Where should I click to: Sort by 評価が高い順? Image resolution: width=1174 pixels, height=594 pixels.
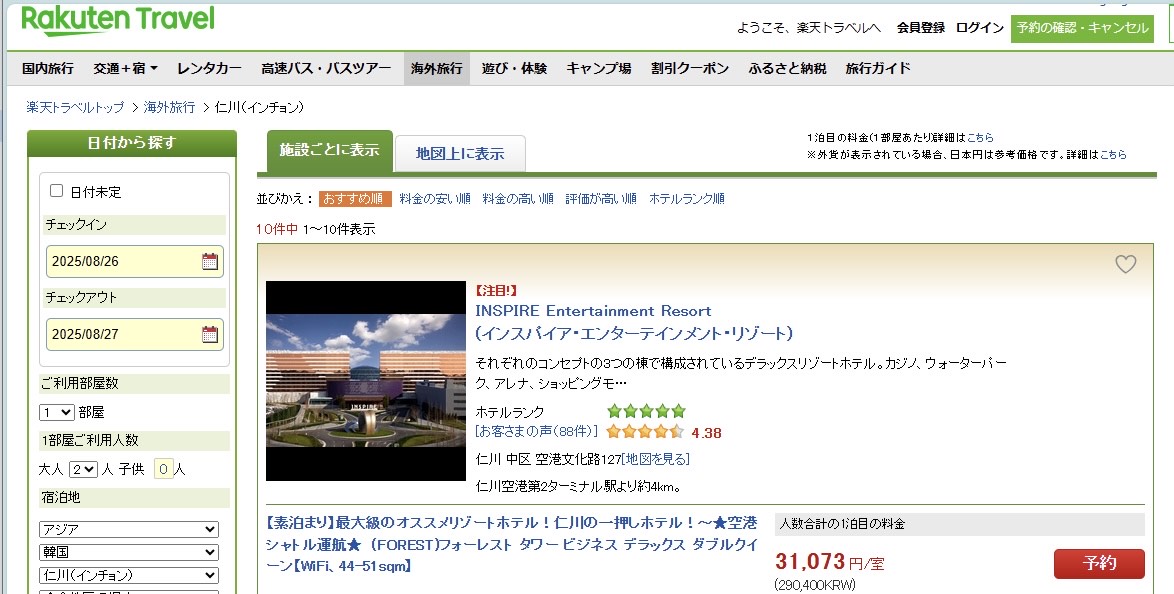tap(601, 198)
